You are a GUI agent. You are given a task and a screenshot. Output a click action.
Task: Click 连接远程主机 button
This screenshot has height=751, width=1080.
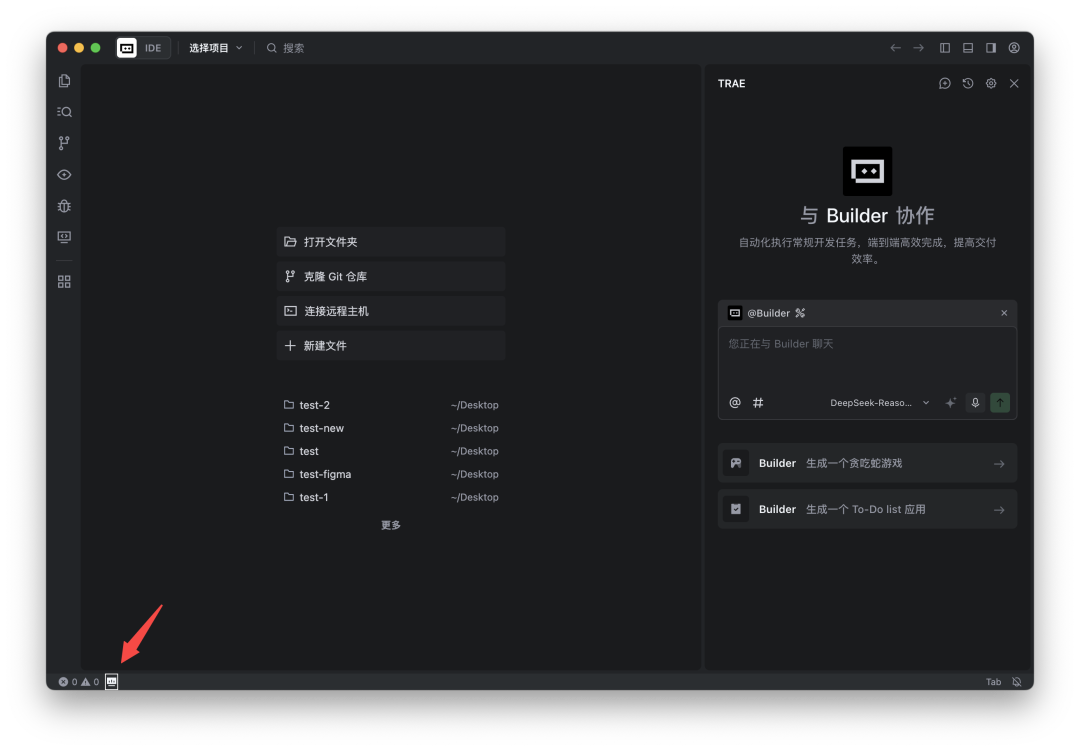pos(391,311)
